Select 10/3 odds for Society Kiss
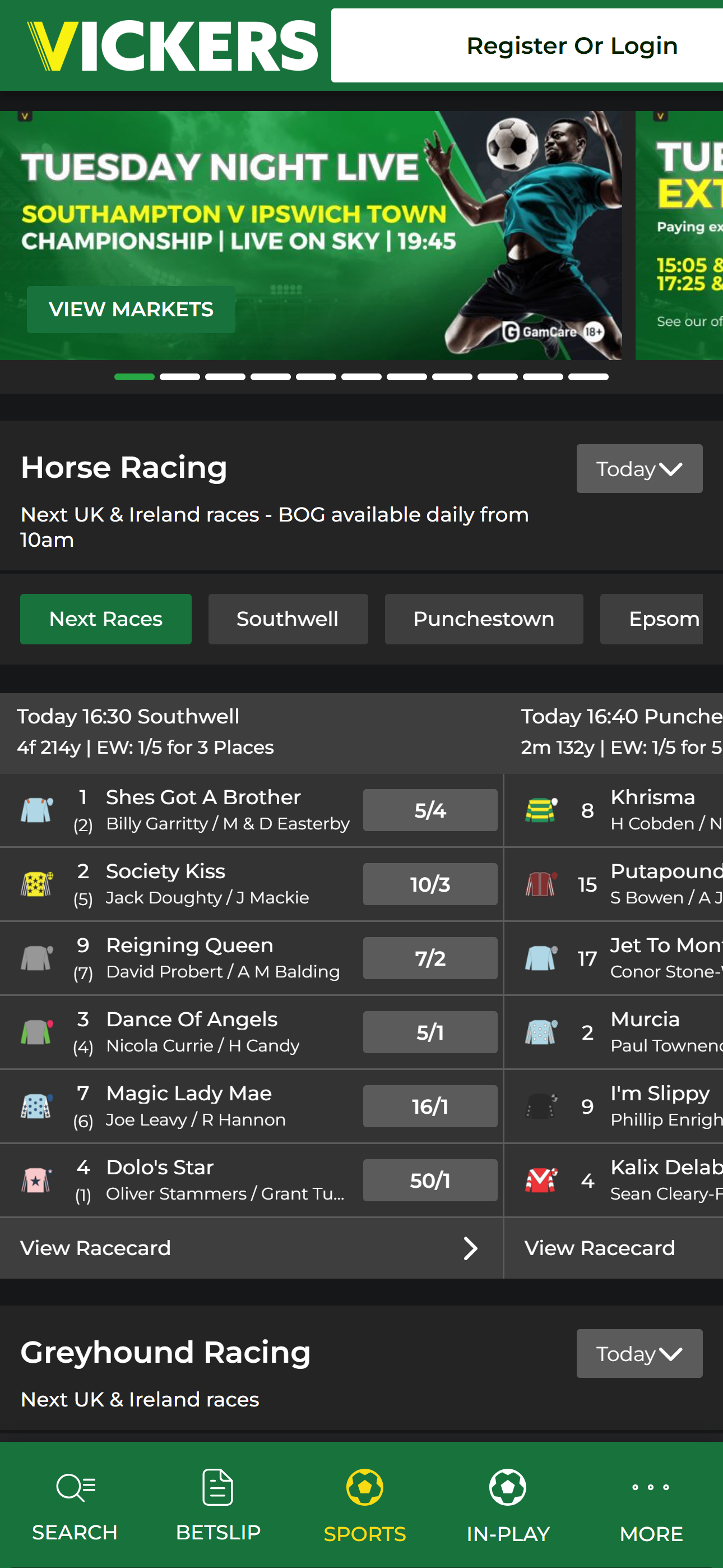This screenshot has width=723, height=1568. coord(430,884)
